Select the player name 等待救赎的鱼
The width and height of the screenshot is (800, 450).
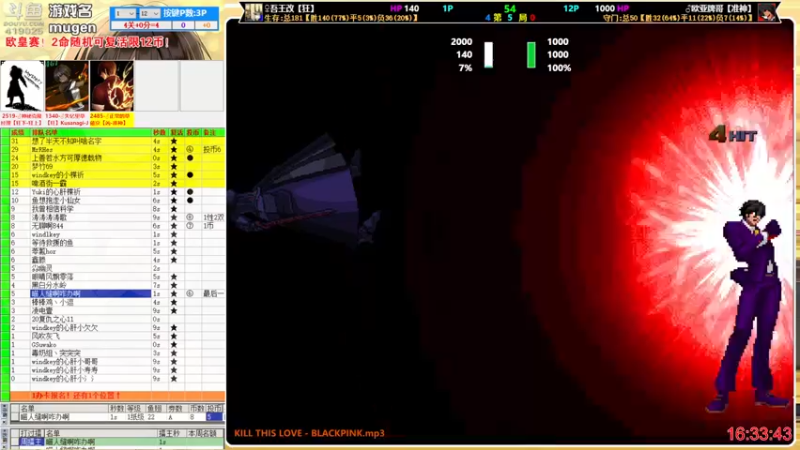click(x=52, y=243)
